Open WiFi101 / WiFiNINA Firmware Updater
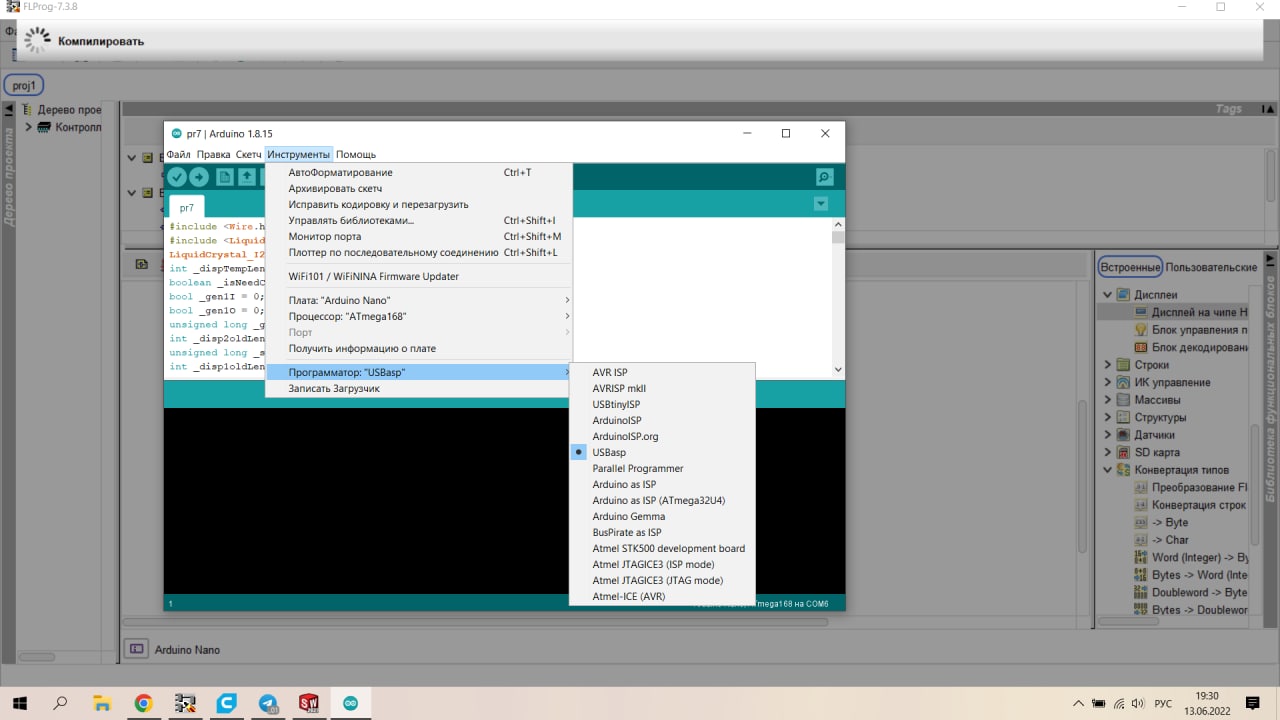1280x720 pixels. tap(419, 276)
